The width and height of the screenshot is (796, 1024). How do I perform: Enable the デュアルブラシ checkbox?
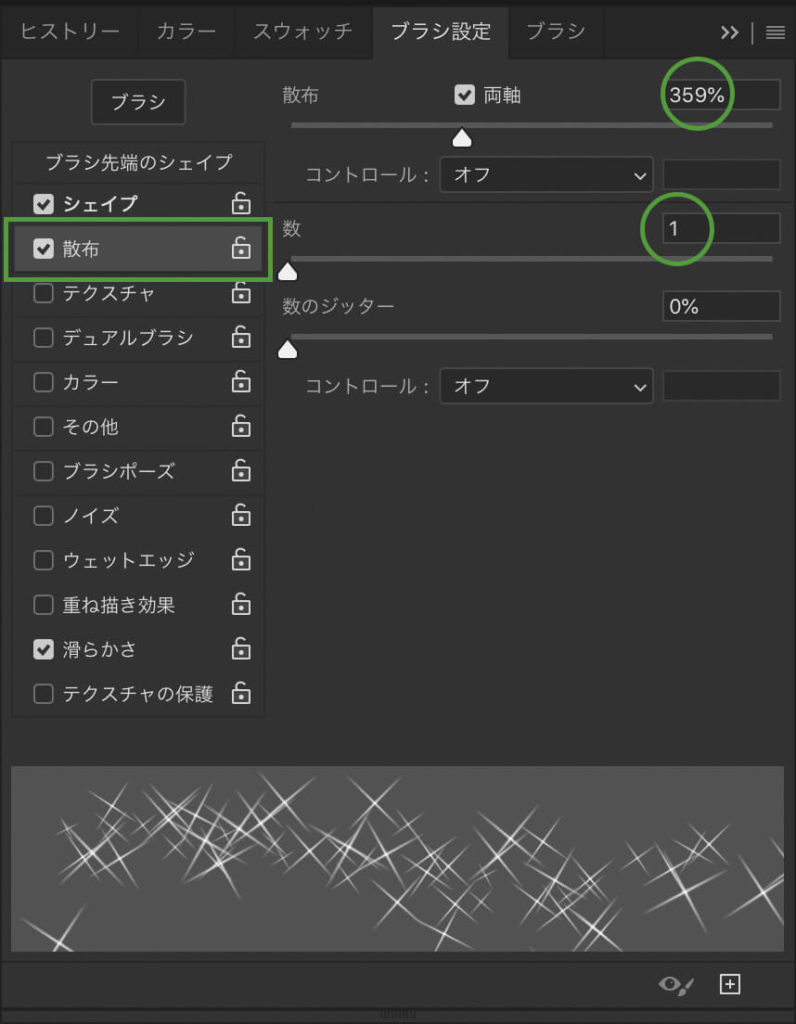click(43, 337)
